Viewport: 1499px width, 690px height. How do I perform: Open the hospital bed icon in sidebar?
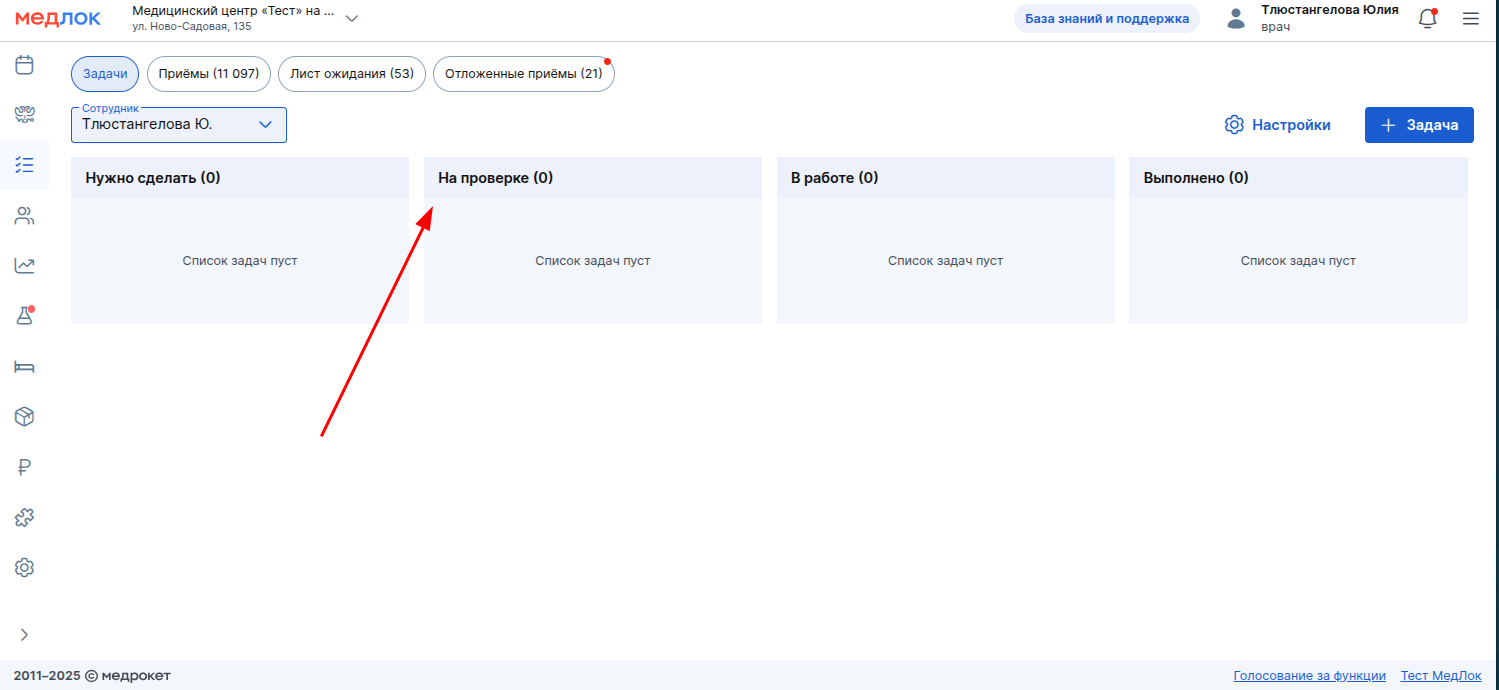click(24, 366)
